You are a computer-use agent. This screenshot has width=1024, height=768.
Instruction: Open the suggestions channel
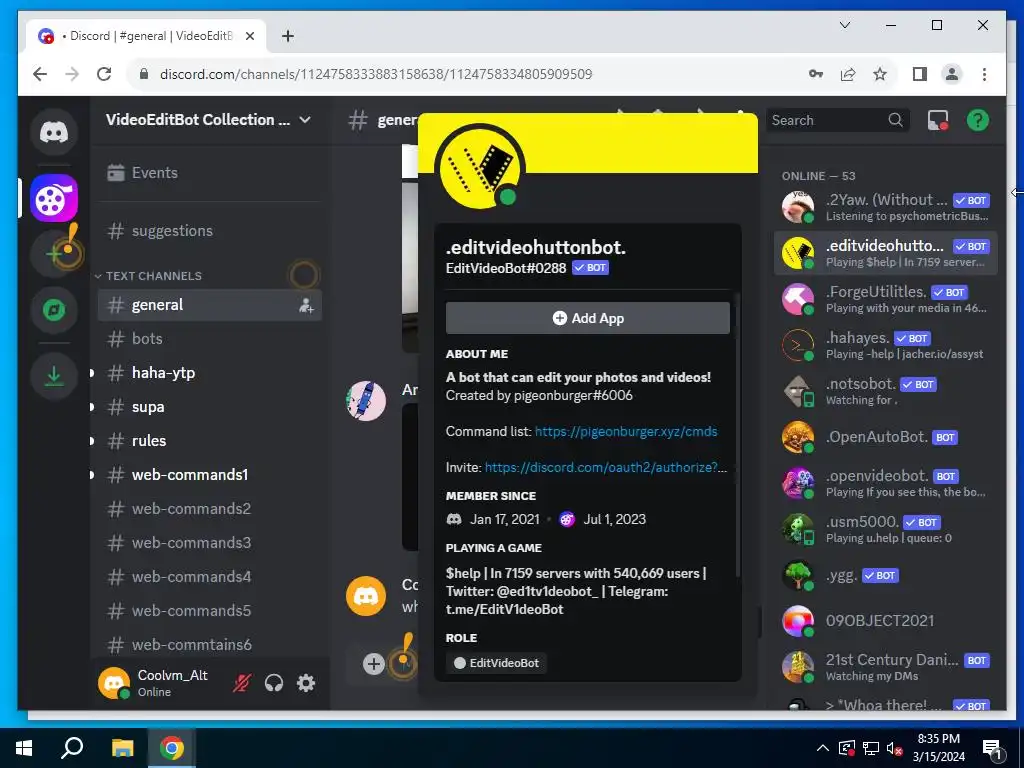tap(209, 231)
